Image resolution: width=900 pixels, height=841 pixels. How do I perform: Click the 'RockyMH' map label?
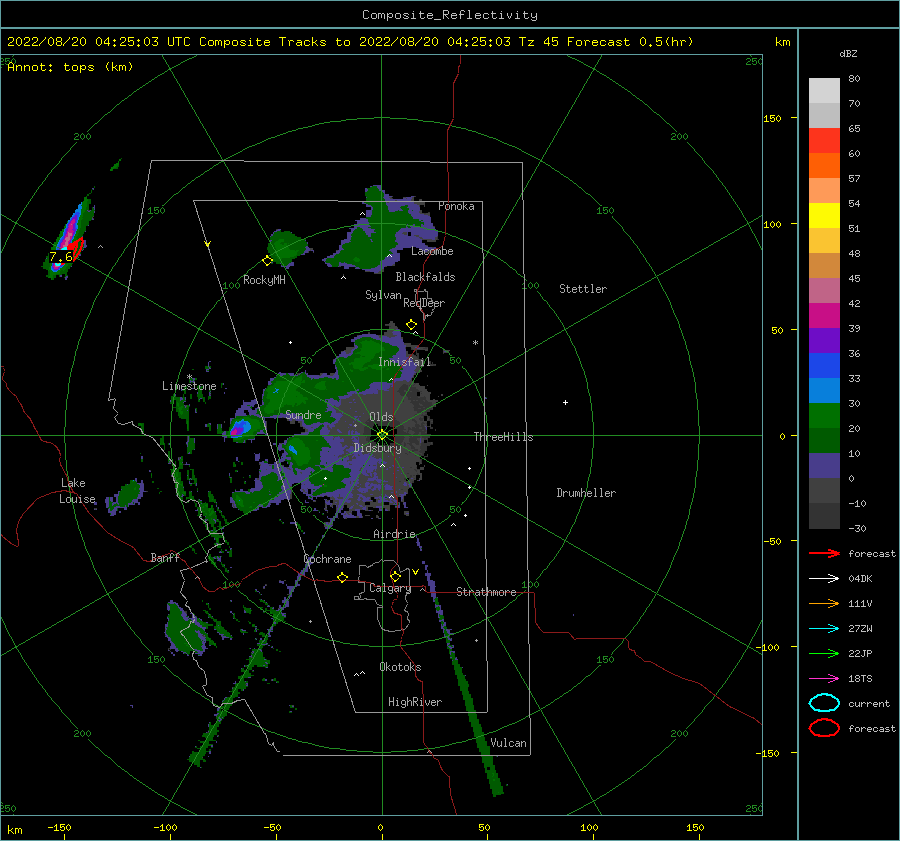point(264,280)
